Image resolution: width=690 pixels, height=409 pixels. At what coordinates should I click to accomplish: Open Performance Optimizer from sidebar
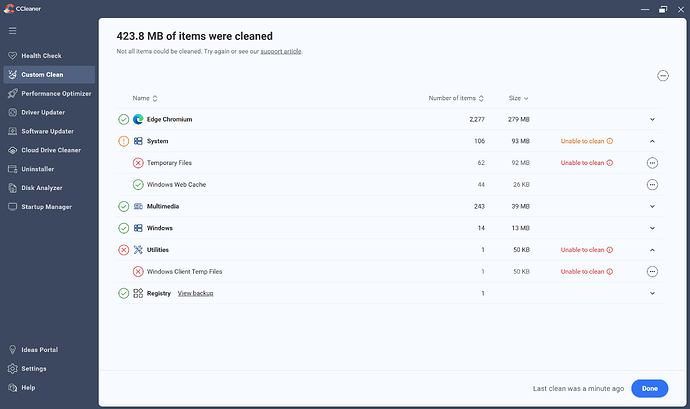[56, 93]
